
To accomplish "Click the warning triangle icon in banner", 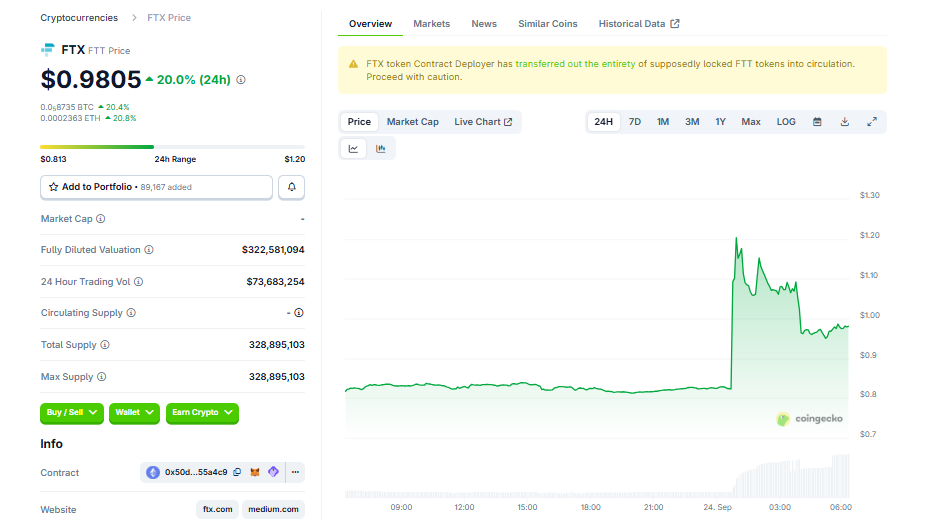I will tap(353, 64).
